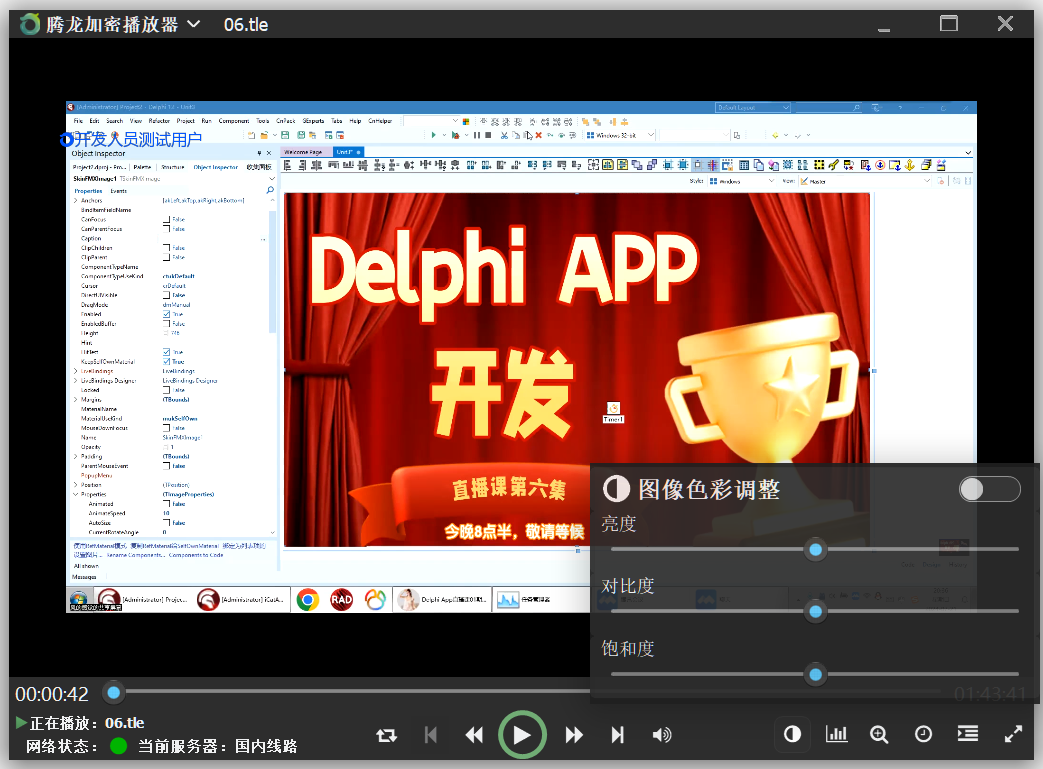This screenshot has height=769, width=1043.
Task: Click the zoom magnifier icon
Action: click(x=879, y=734)
